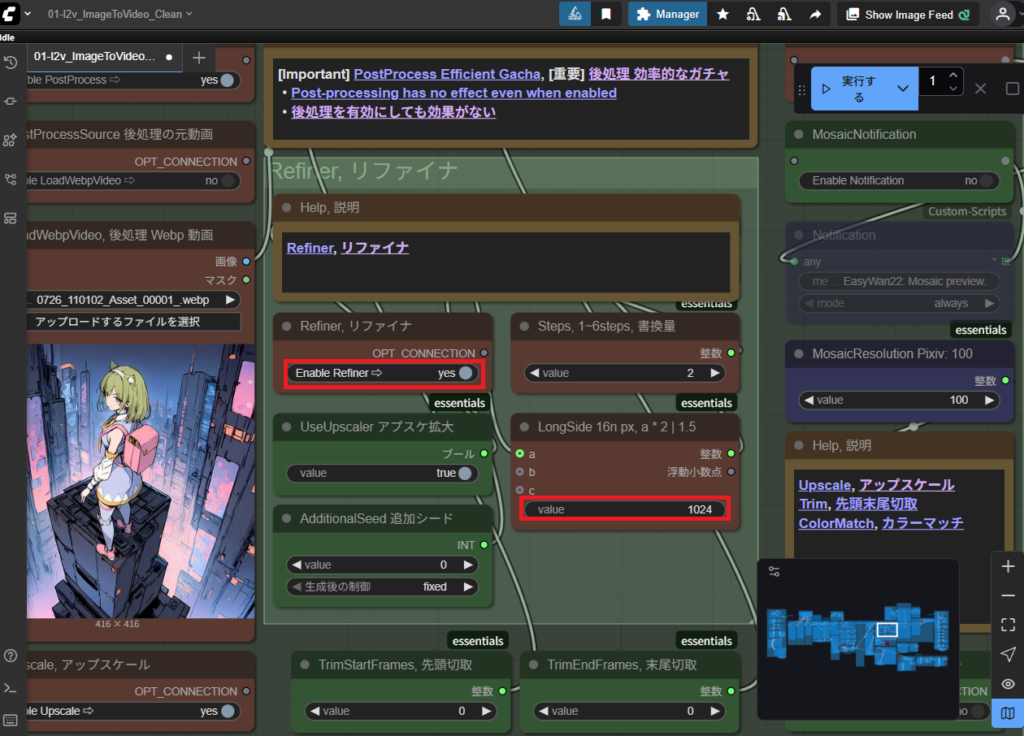The height and width of the screenshot is (736, 1024).
Task: Click the share arrow icon in top bar
Action: click(815, 14)
